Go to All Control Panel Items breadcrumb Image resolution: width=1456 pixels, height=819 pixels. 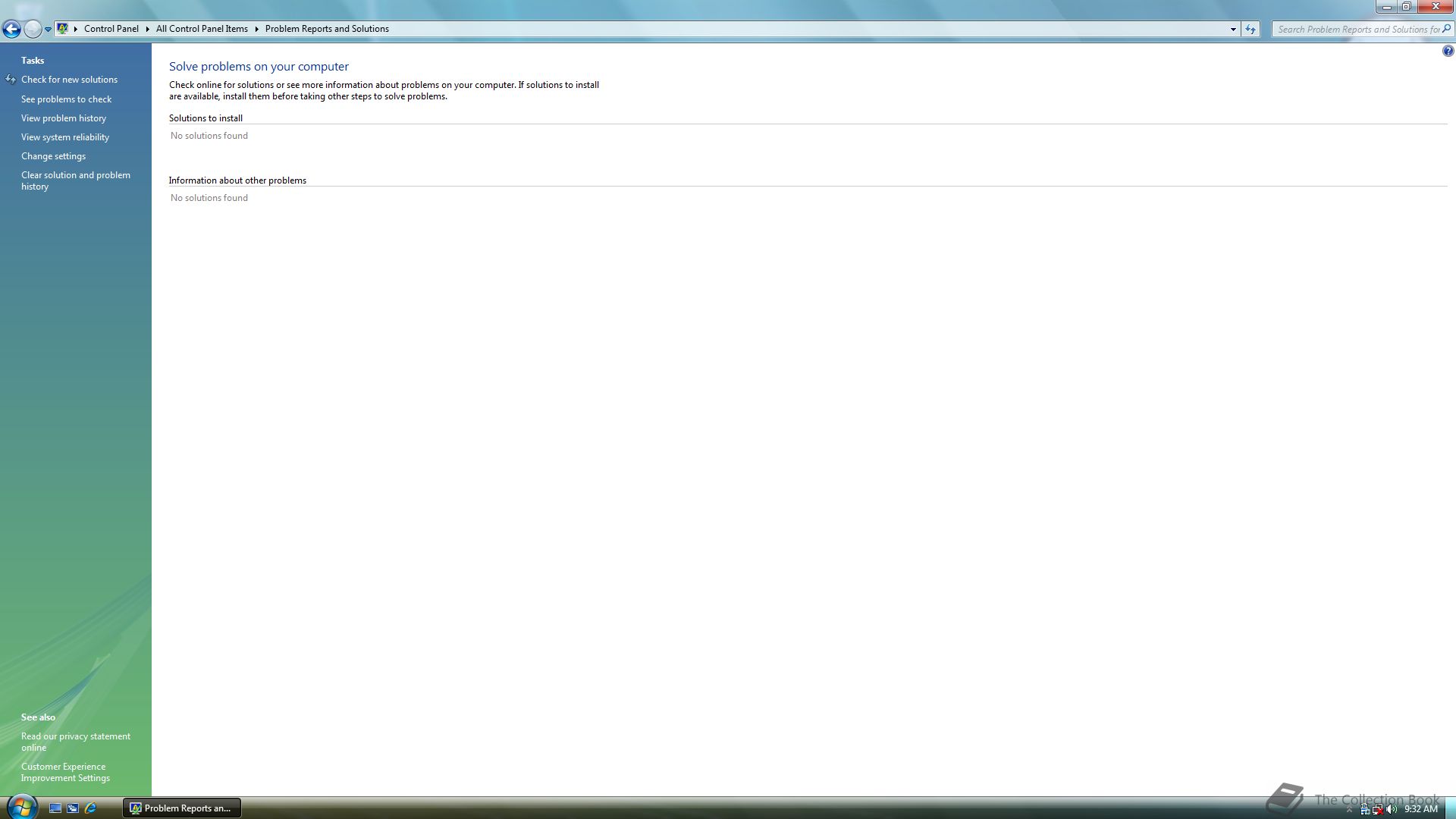[x=202, y=29]
